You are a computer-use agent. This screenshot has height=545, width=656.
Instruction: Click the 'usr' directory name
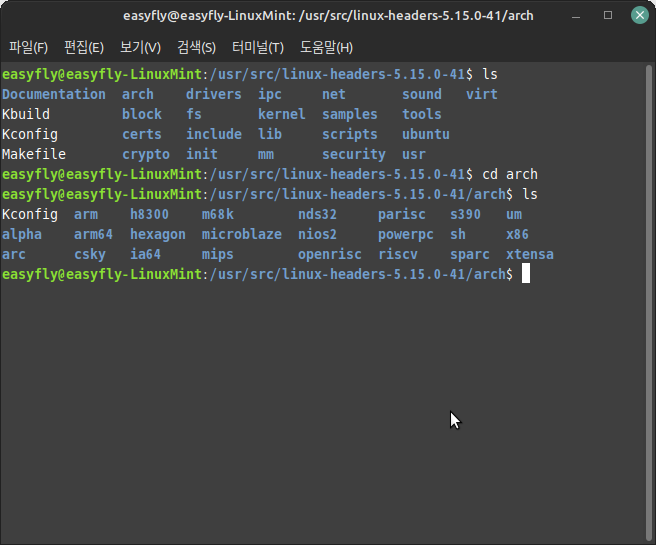[414, 154]
